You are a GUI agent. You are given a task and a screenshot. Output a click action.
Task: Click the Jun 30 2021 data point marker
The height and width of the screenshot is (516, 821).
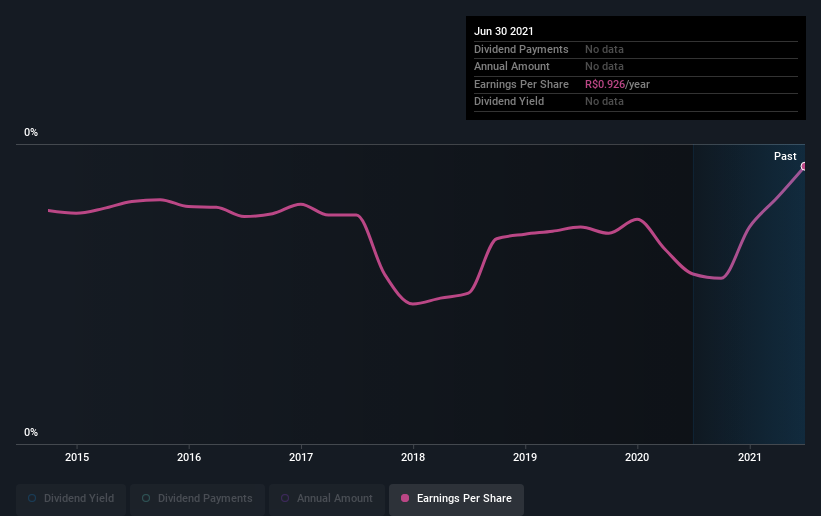(804, 166)
